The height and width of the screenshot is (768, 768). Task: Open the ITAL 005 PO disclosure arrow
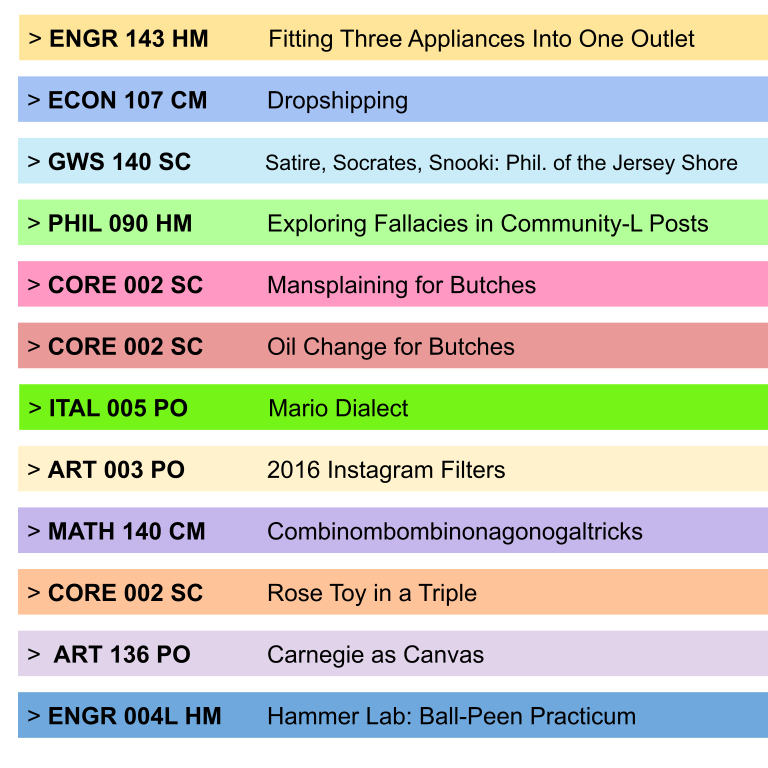pos(35,408)
